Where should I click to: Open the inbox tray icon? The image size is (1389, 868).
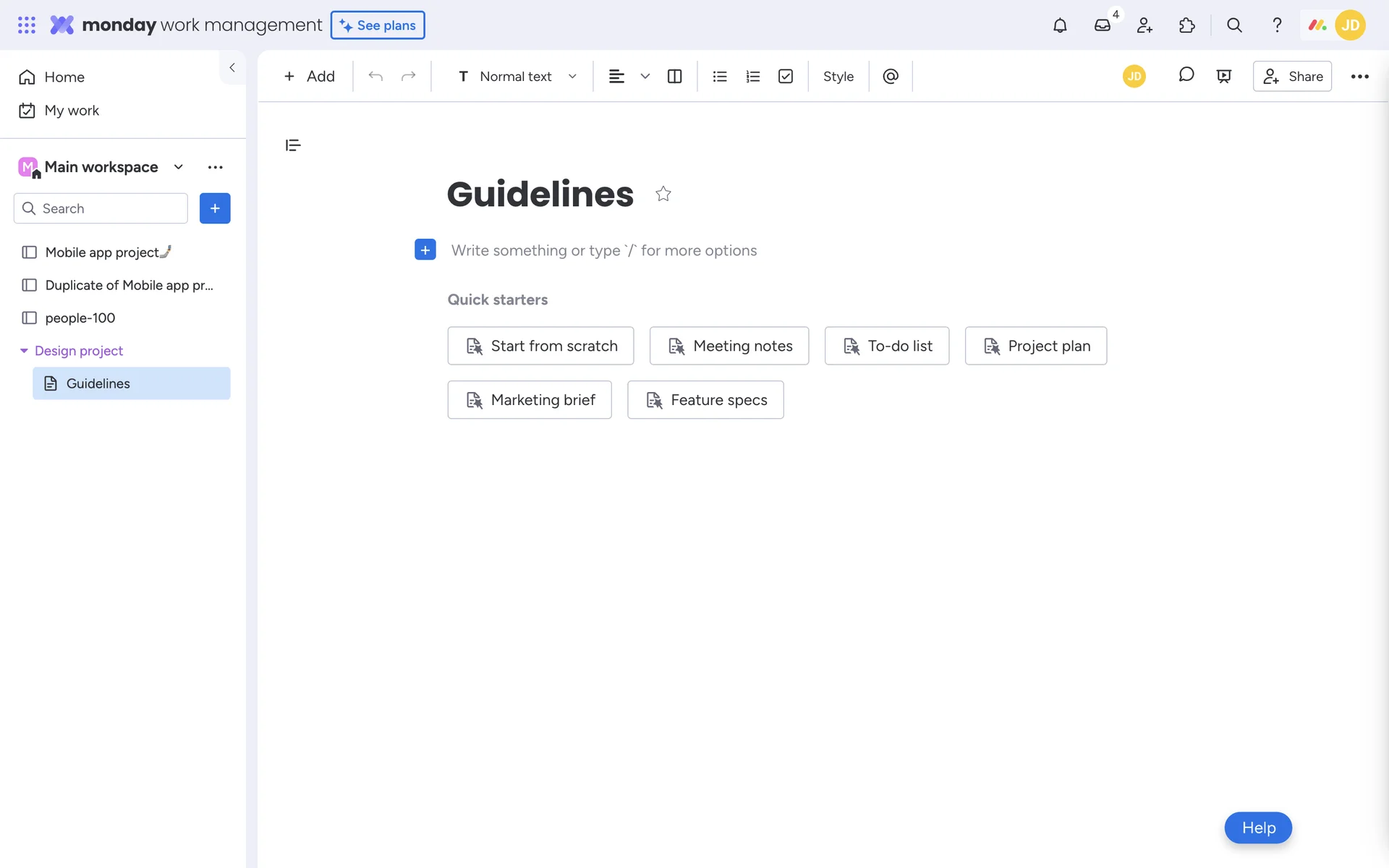[x=1102, y=25]
